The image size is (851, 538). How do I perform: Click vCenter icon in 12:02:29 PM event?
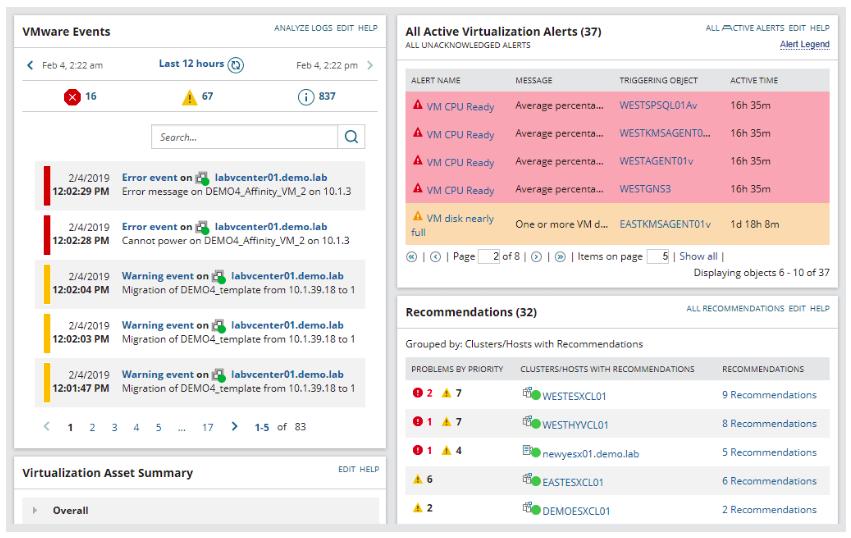coord(202,178)
